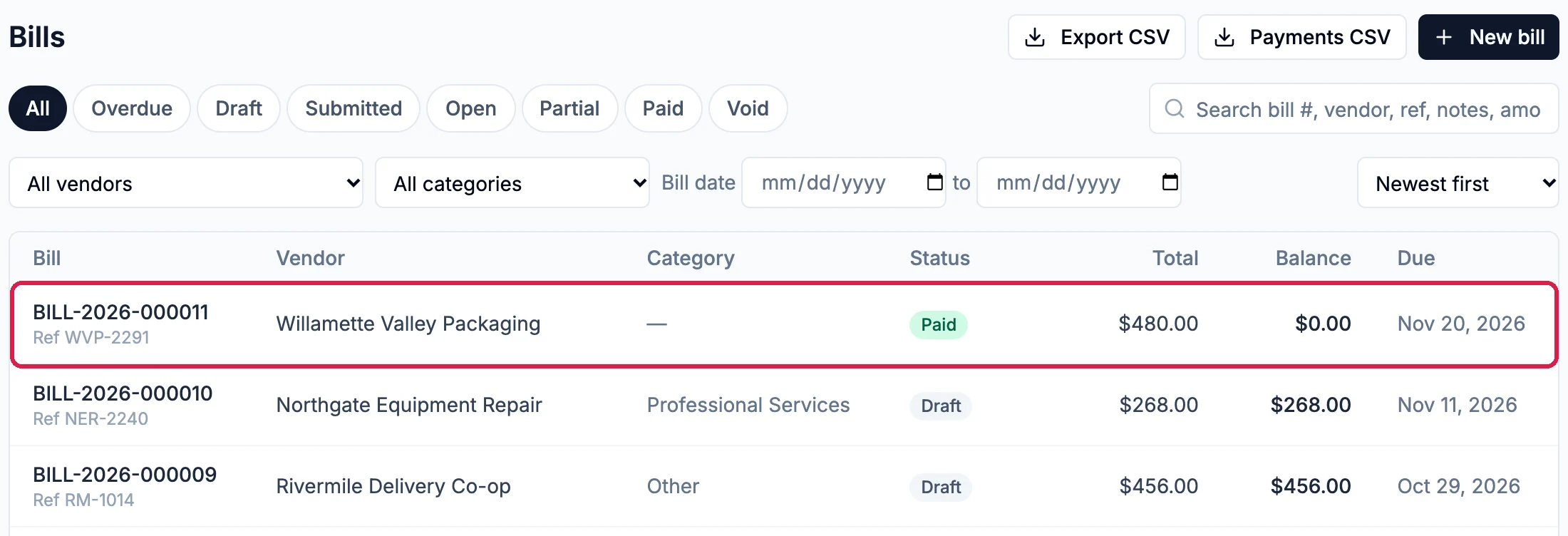Click the plus icon on New bill
Viewport: 1568px width, 536px height.
point(1444,37)
